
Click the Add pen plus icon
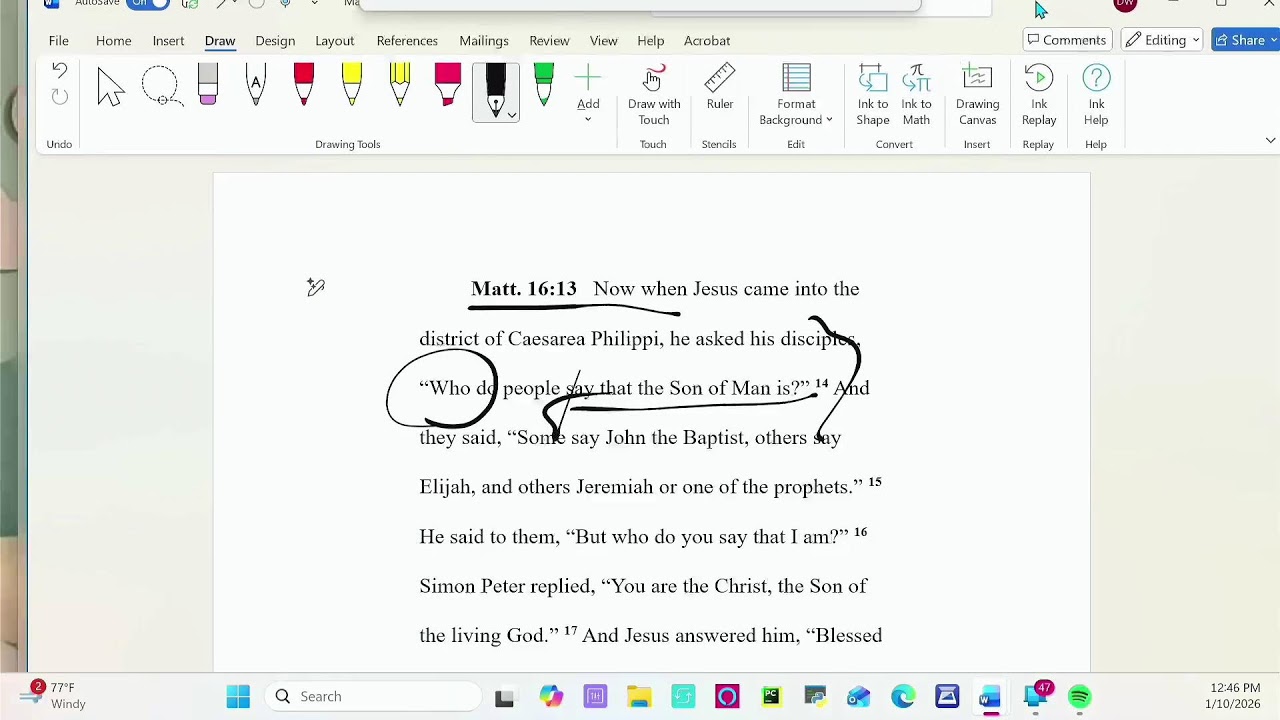tap(588, 79)
